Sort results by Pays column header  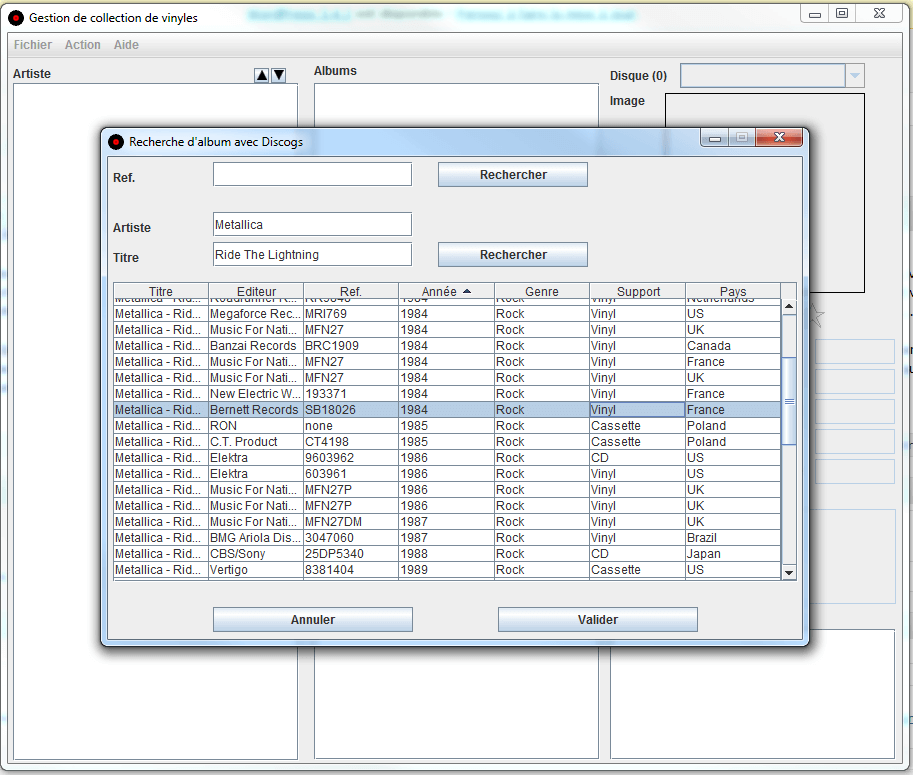point(733,291)
